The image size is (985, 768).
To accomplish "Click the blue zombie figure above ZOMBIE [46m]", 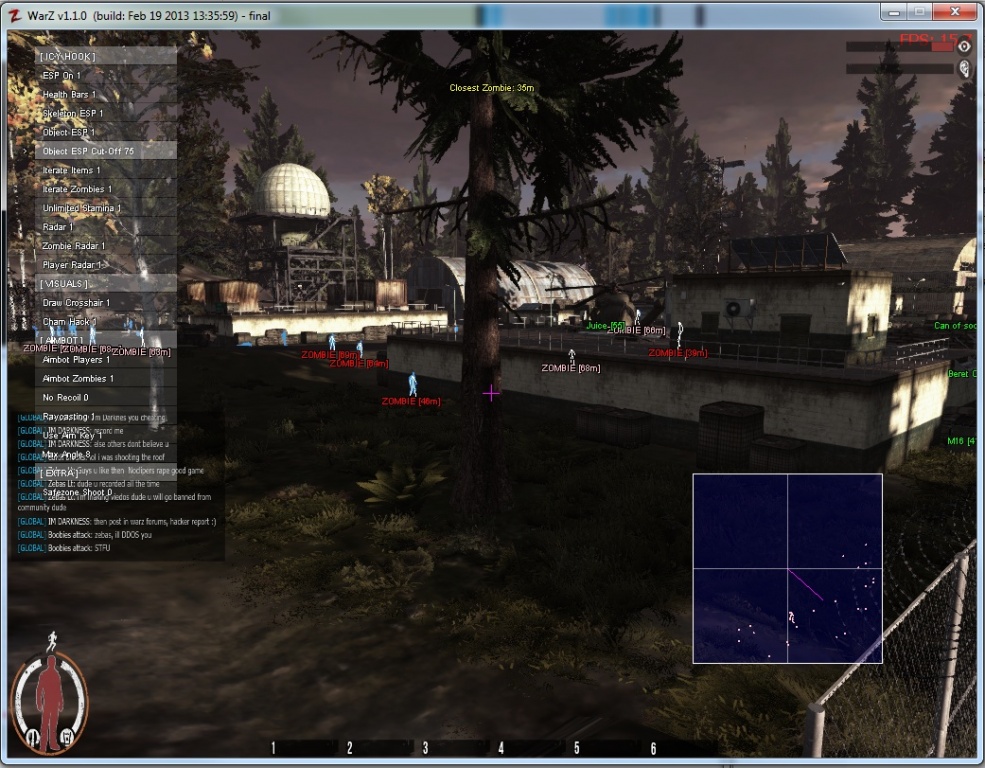I will pos(413,384).
